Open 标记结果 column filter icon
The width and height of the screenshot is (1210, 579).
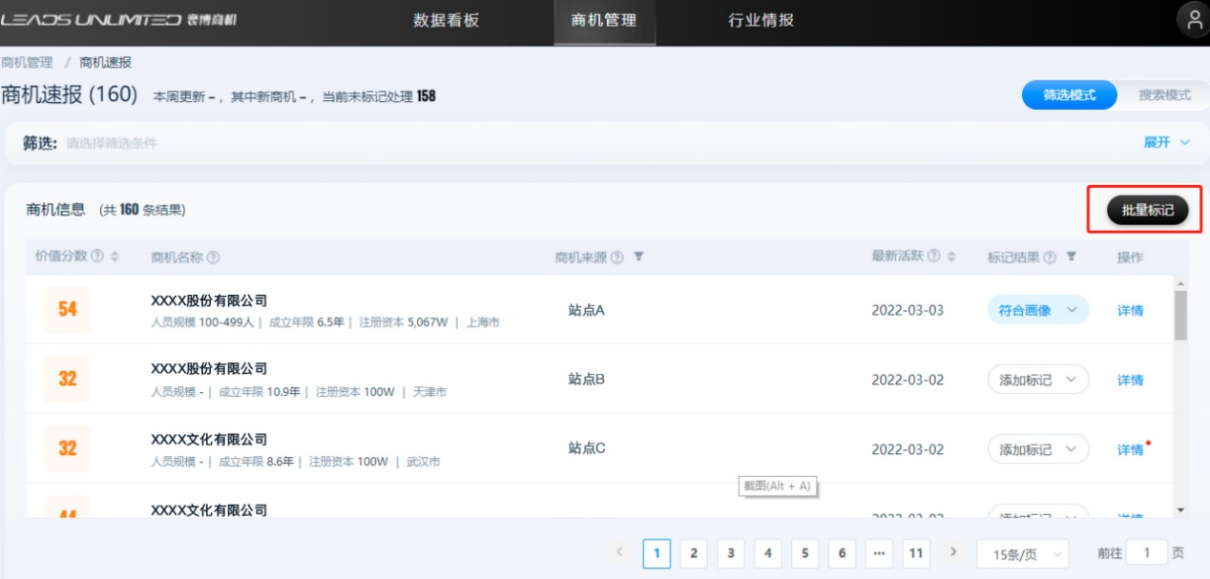[x=1071, y=257]
